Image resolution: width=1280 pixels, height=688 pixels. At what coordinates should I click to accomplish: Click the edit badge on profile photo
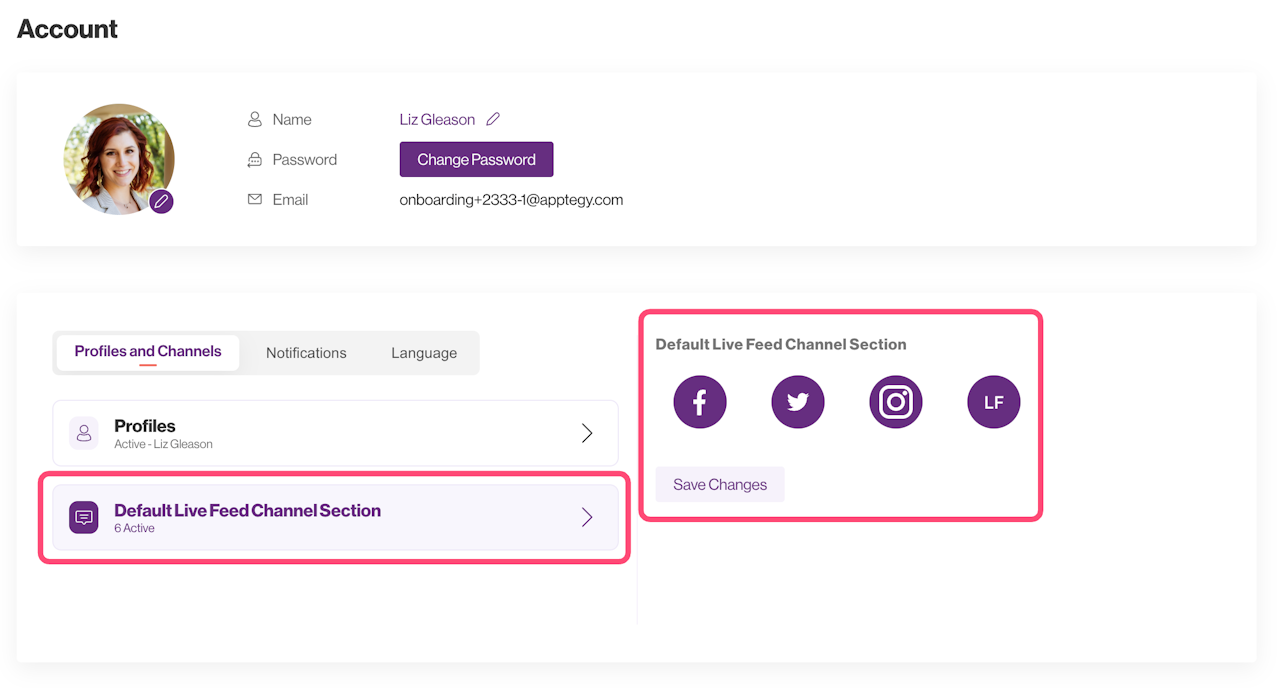click(x=162, y=202)
